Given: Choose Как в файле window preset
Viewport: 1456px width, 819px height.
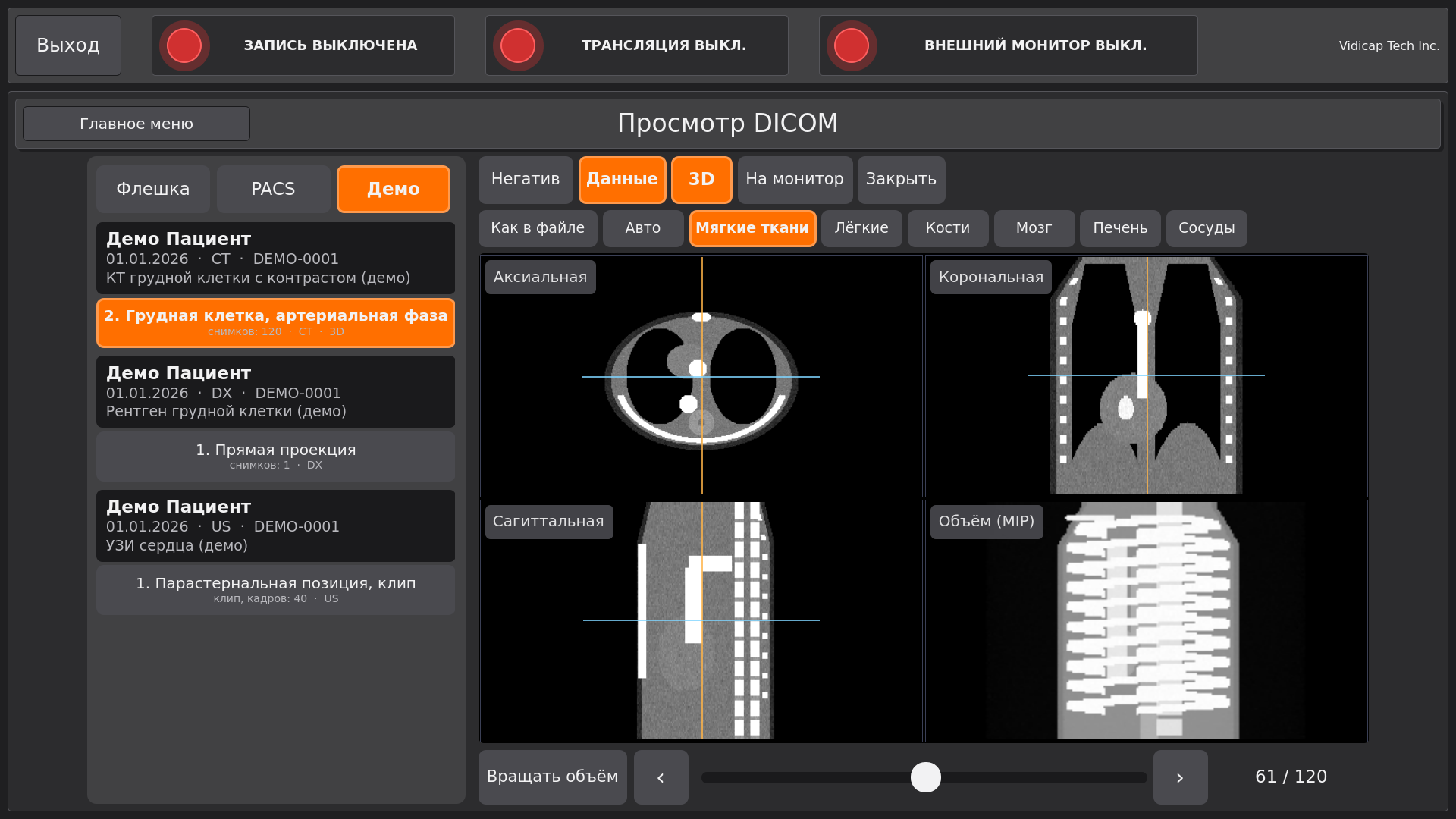Looking at the screenshot, I should [538, 228].
